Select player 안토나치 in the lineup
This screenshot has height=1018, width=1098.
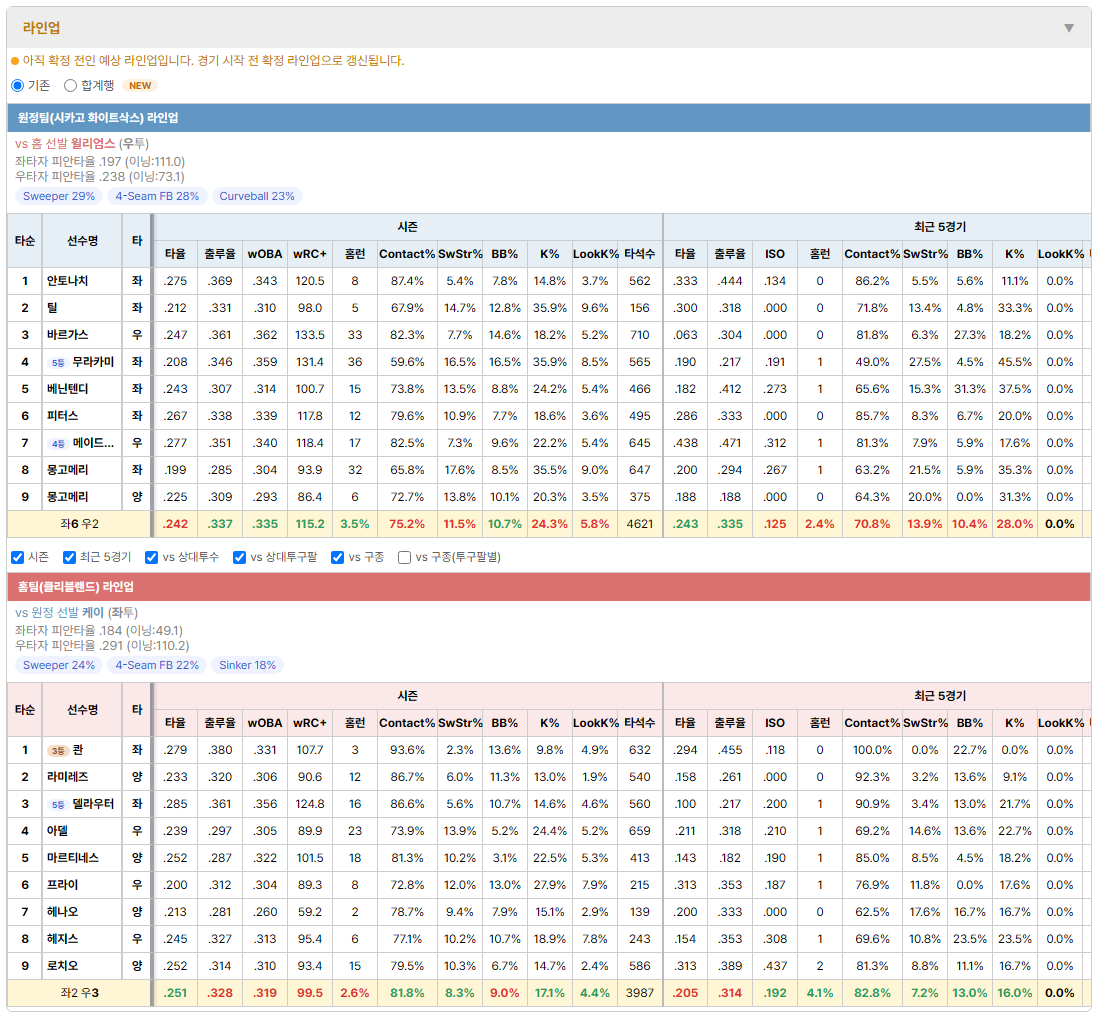[67, 281]
